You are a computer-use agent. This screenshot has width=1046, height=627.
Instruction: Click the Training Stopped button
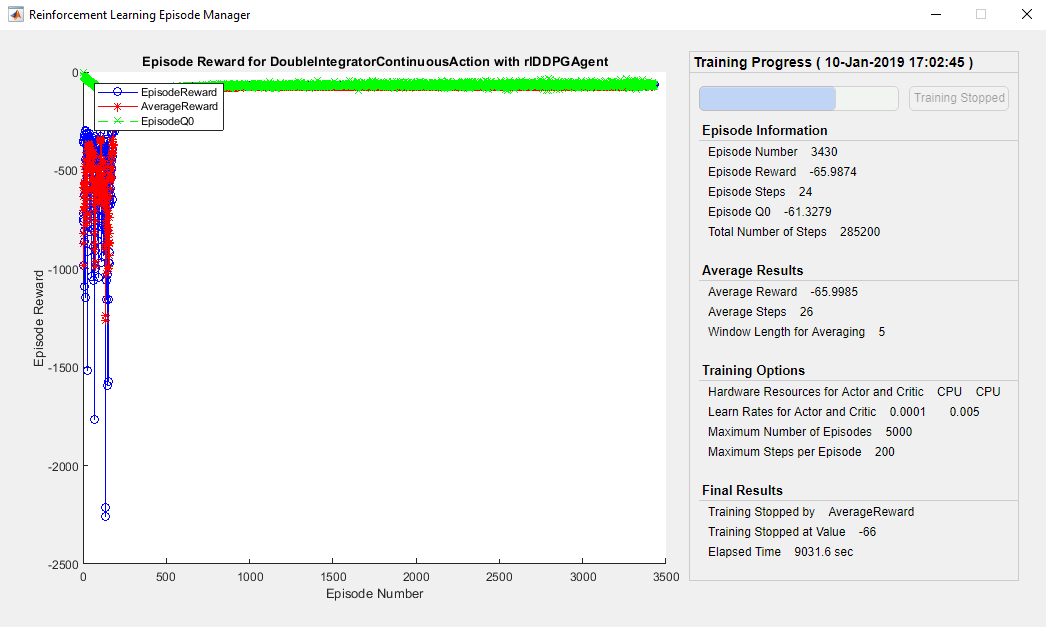[x=959, y=98]
